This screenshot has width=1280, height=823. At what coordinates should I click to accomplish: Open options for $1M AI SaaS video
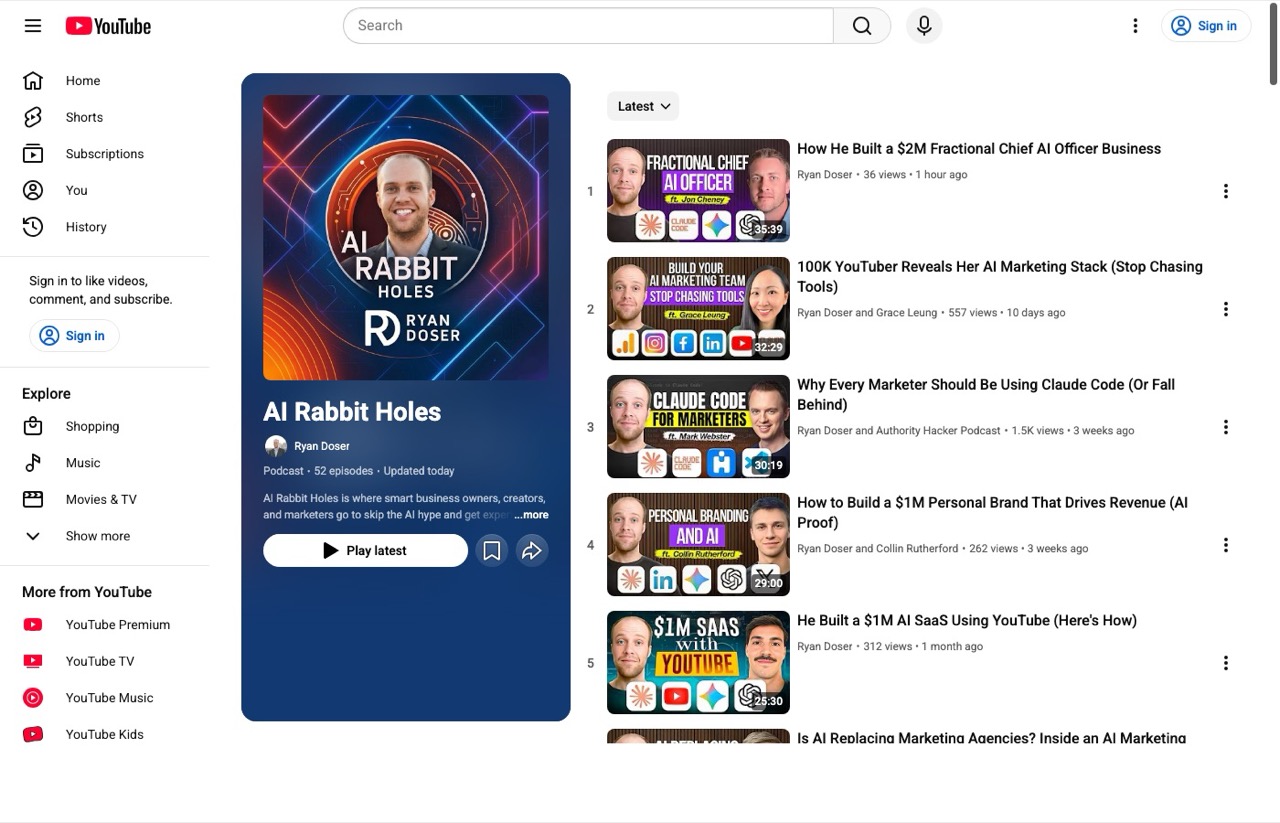click(x=1225, y=663)
